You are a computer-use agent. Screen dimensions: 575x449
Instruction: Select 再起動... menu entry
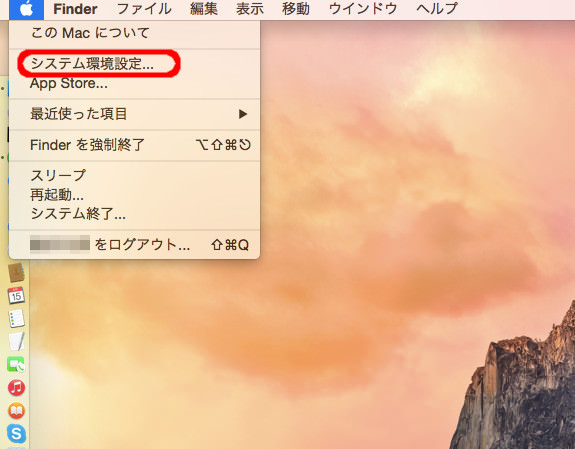coord(135,194)
